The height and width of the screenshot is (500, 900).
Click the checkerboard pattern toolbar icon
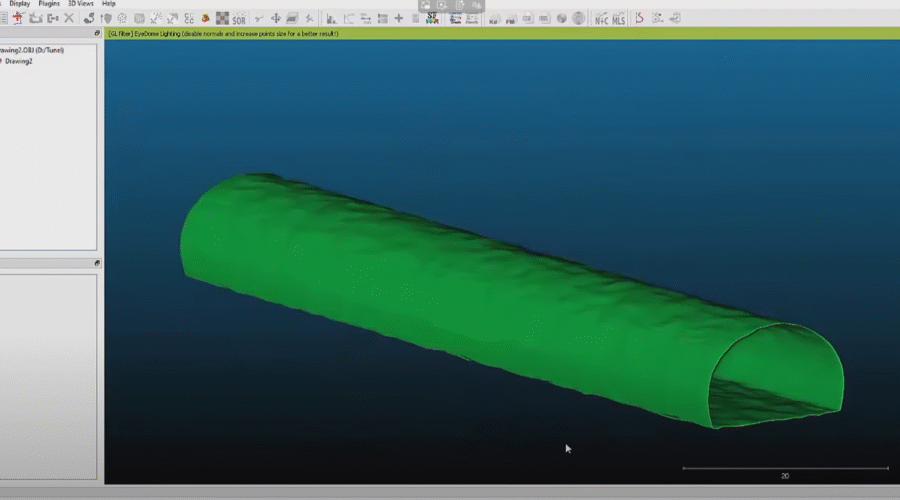222,18
